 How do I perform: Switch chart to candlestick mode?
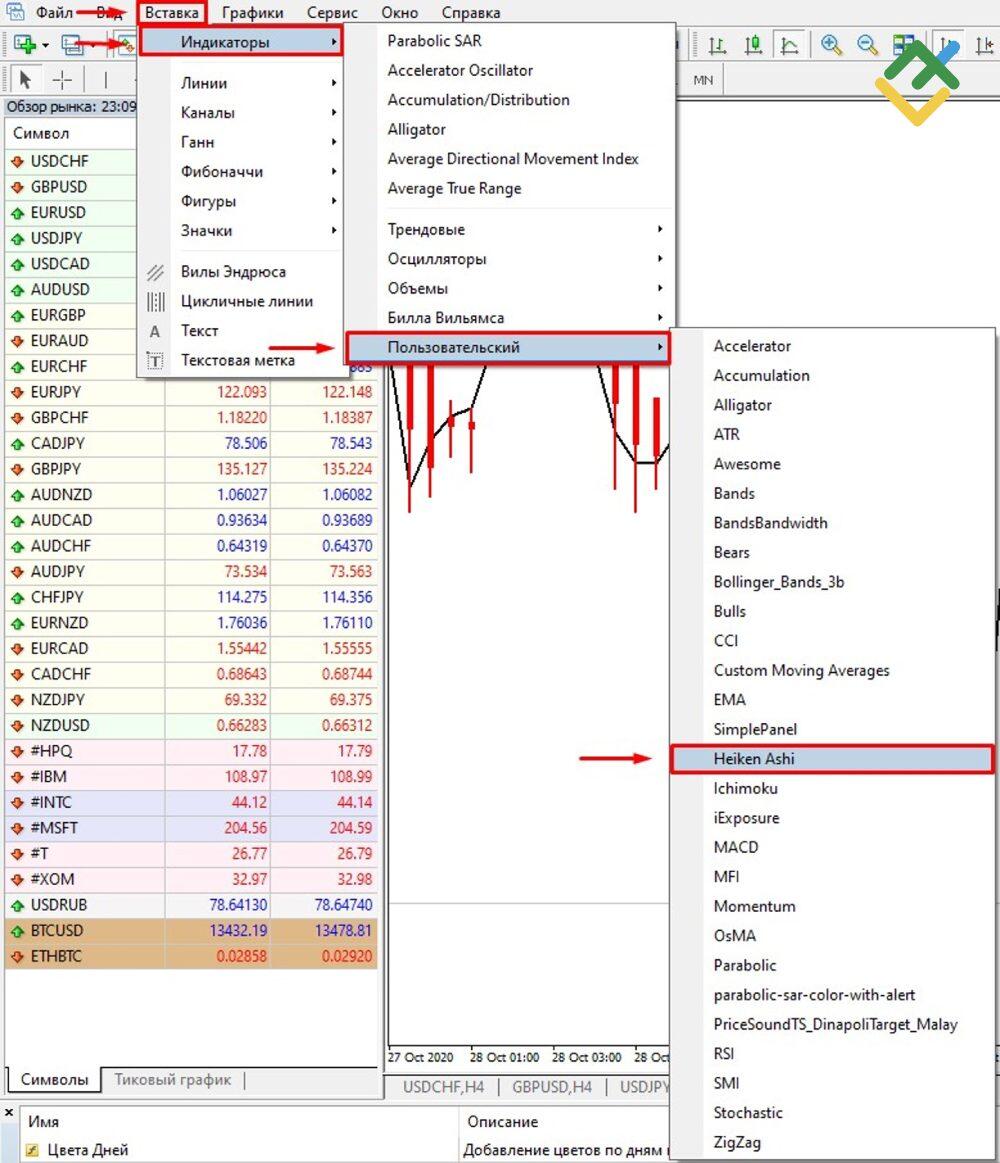tap(753, 45)
